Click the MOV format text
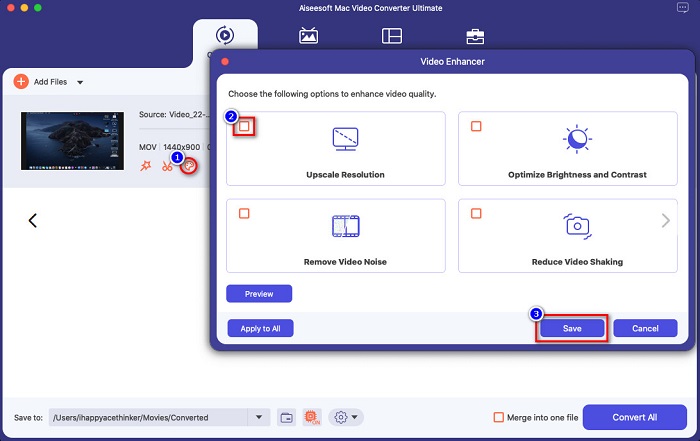The width and height of the screenshot is (700, 441). coord(148,147)
